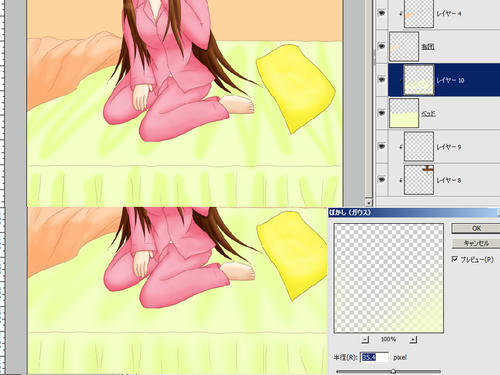
Task: Select the layer named ベッド
Action: click(429, 113)
